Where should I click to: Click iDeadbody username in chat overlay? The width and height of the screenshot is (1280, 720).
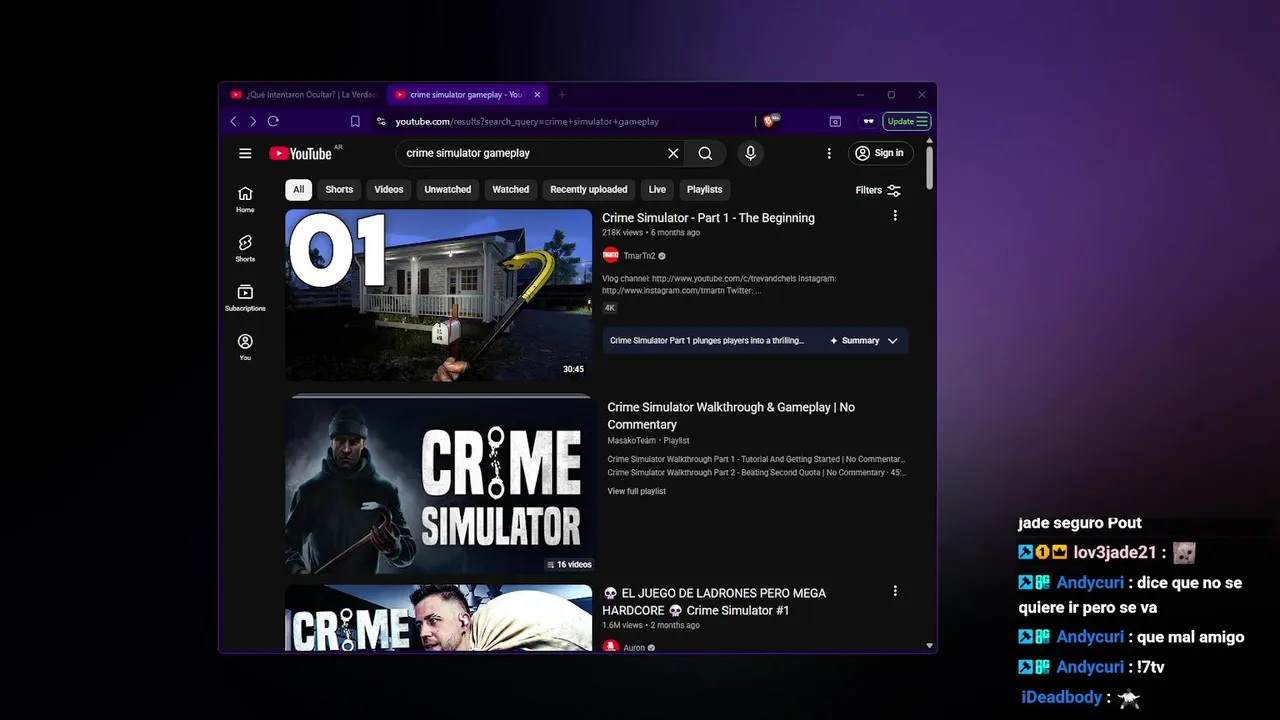(x=1061, y=698)
